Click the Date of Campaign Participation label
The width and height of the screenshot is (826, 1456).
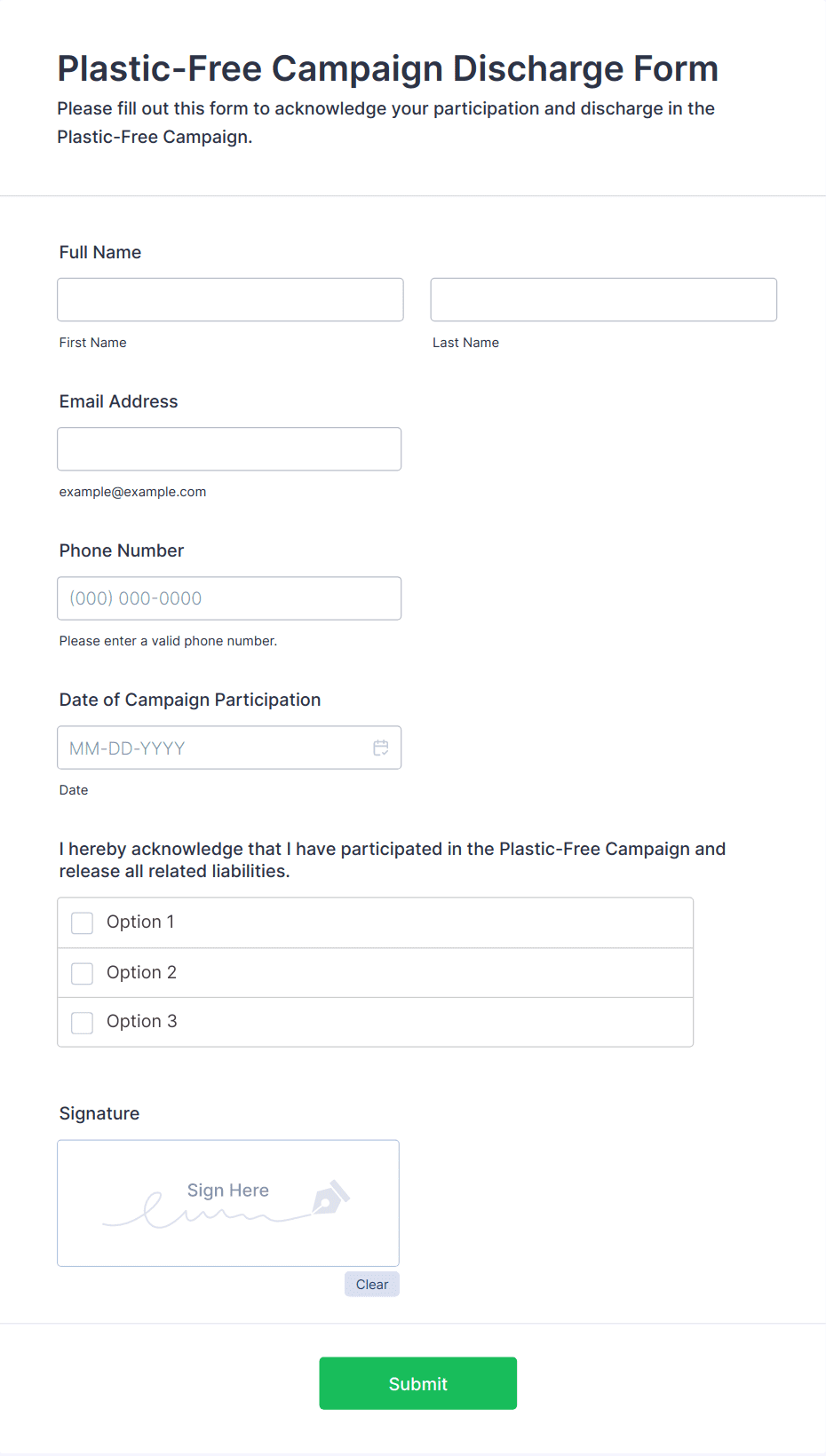point(190,700)
